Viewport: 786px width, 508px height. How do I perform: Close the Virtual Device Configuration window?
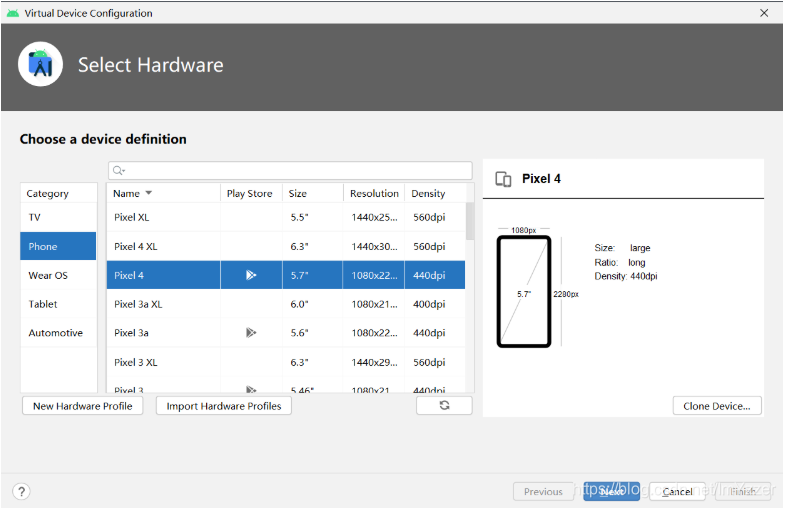coord(763,13)
